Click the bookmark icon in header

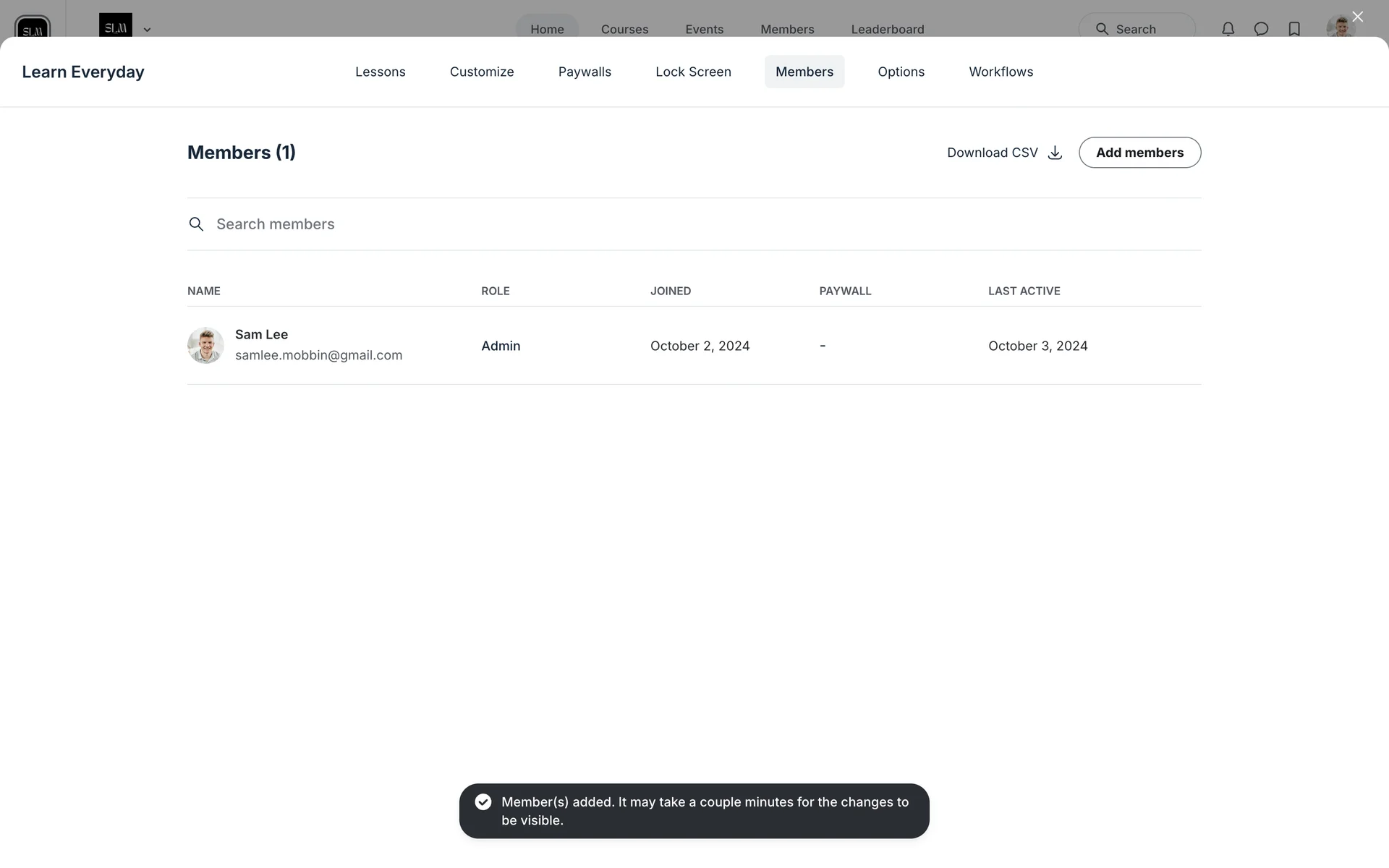[x=1294, y=29]
